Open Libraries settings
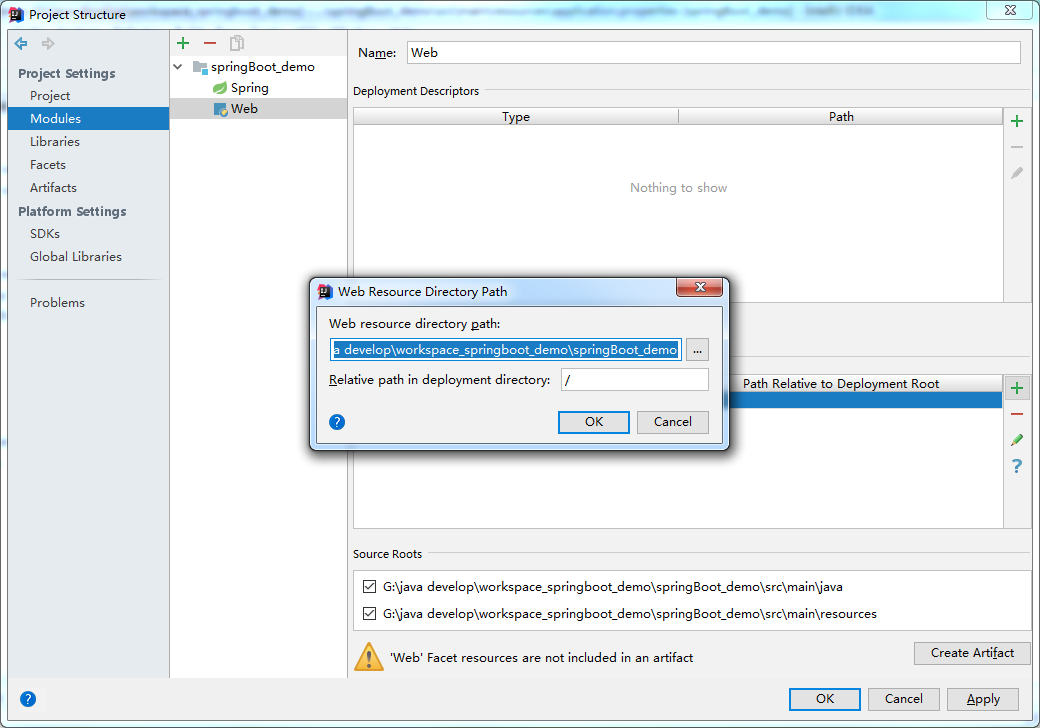 click(x=54, y=141)
